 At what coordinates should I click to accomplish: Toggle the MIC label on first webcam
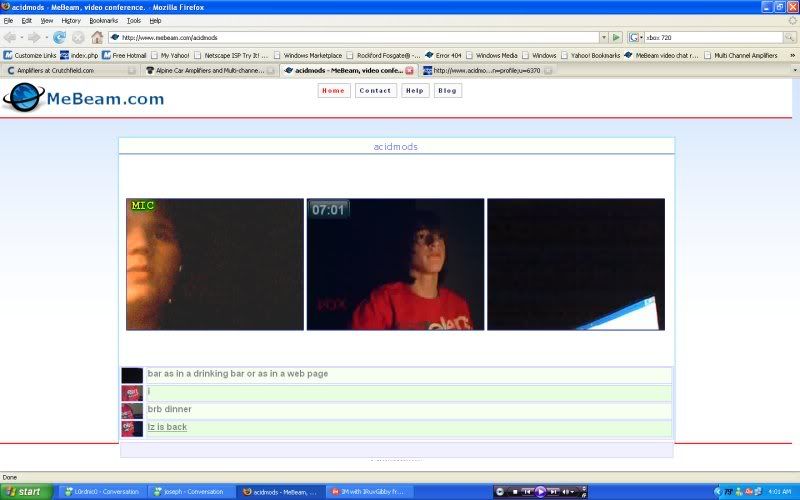pyautogui.click(x=142, y=206)
